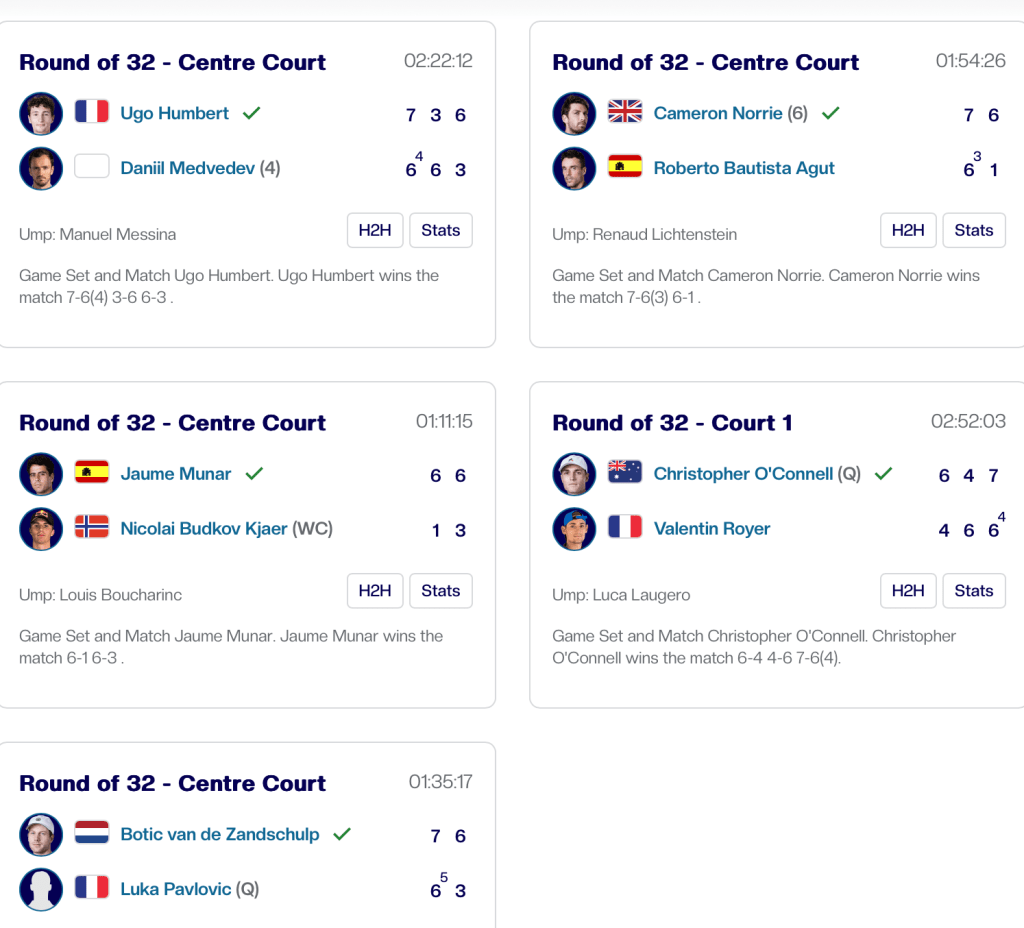Click the Spanish flag next to Jaume Munar
1024x928 pixels.
(91, 473)
